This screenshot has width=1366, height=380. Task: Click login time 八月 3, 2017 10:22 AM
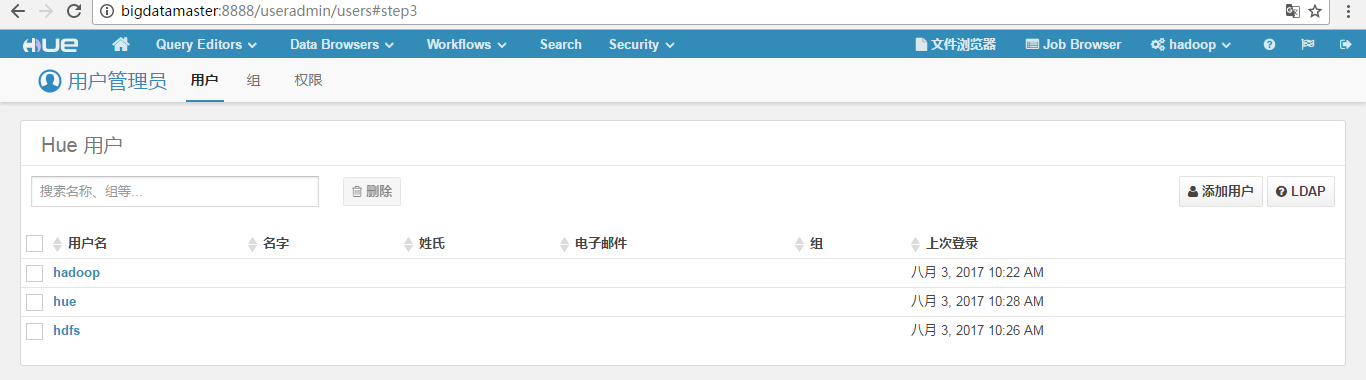pos(977,273)
